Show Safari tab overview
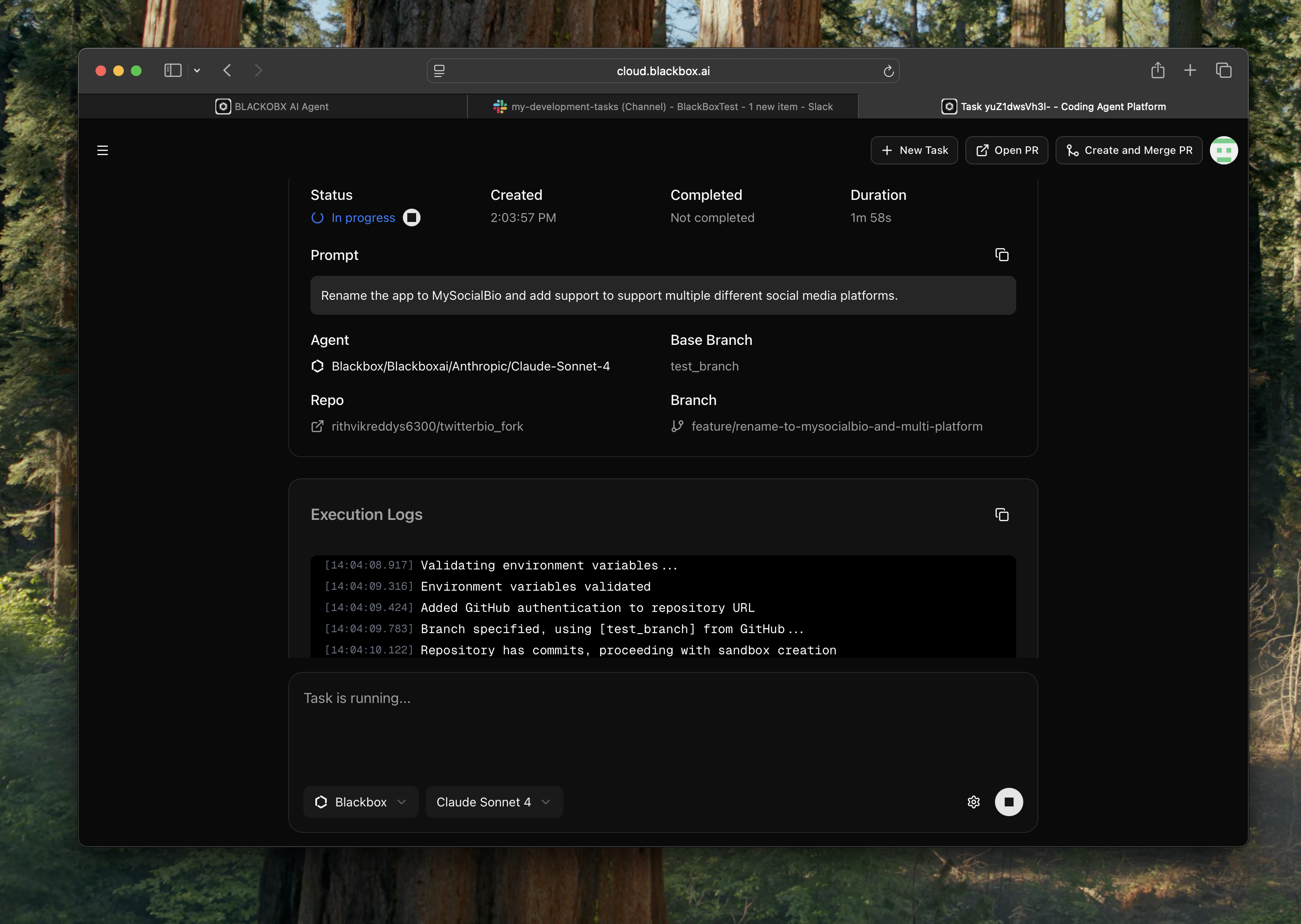 pos(1223,71)
